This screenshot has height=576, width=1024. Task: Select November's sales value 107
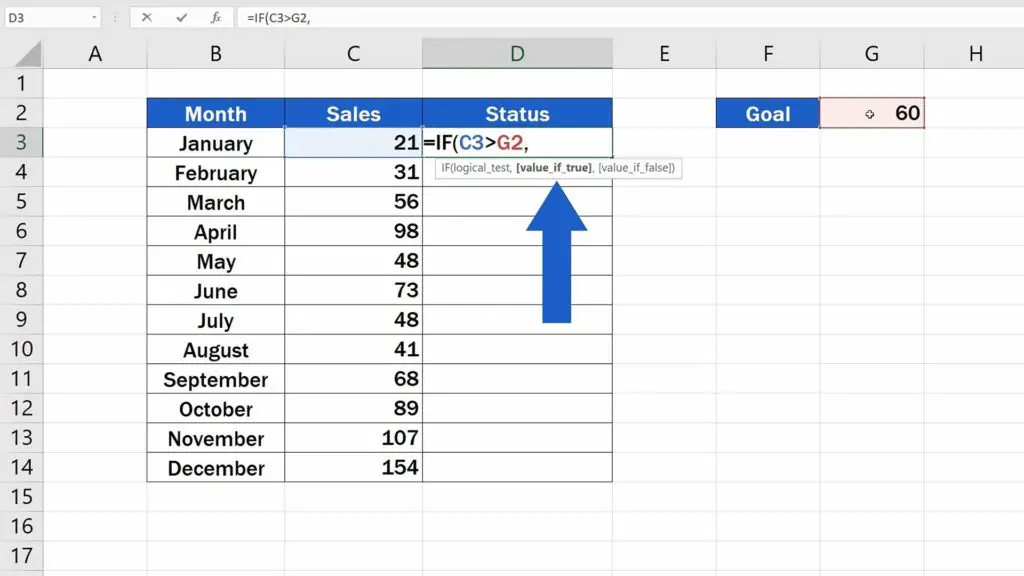(353, 438)
